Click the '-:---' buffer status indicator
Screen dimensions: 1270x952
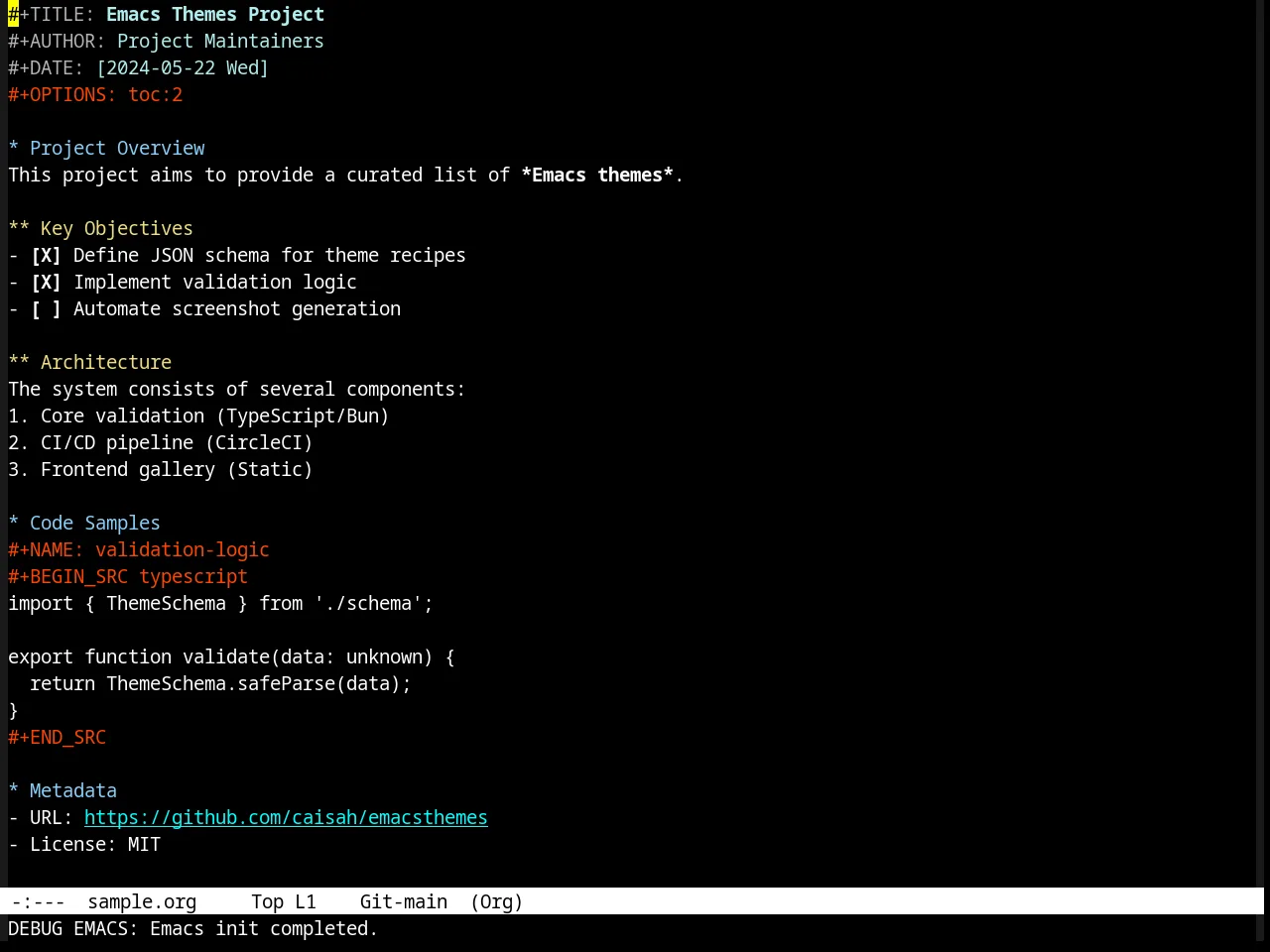(39, 901)
